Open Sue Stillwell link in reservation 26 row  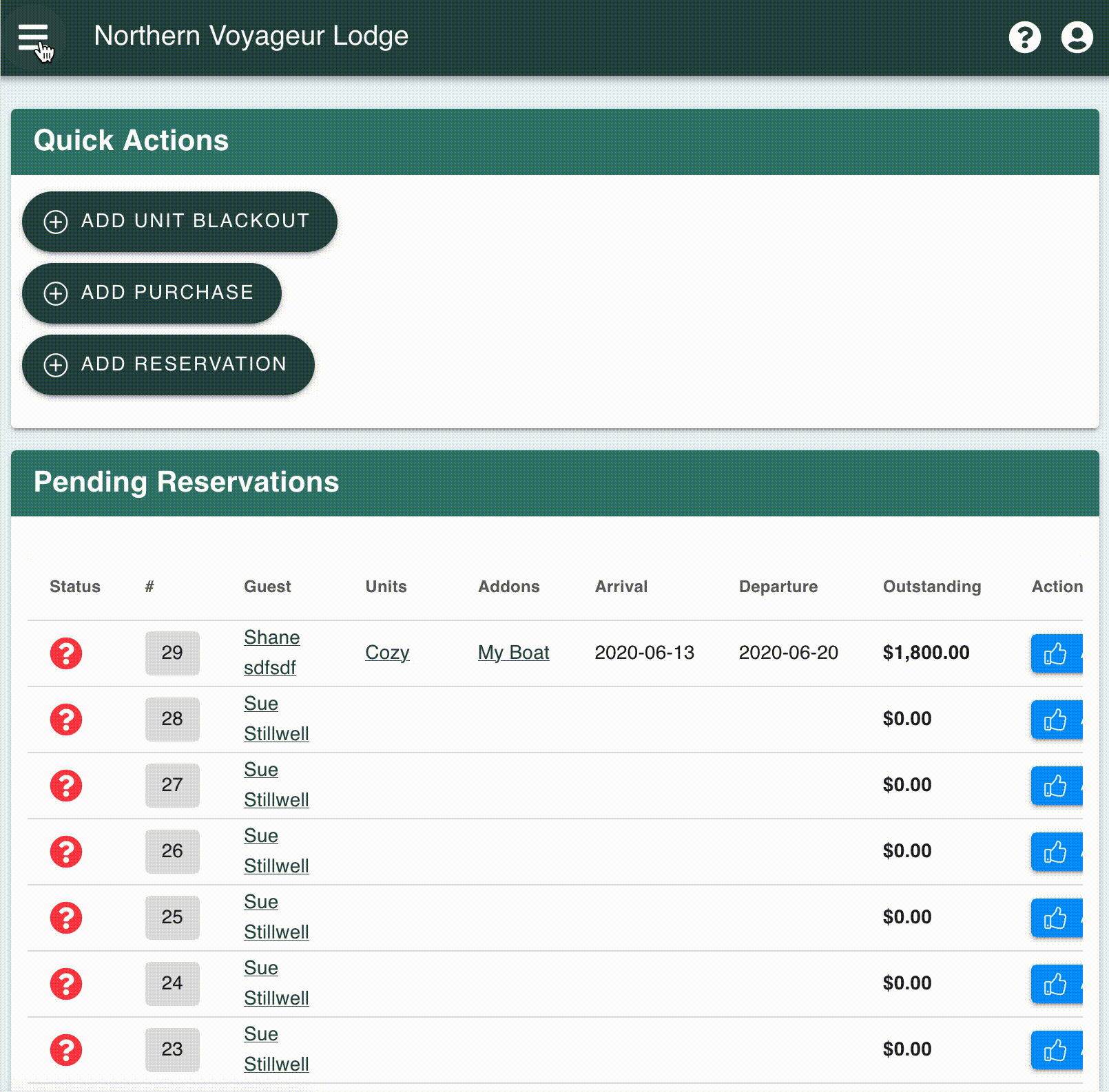coord(276,851)
